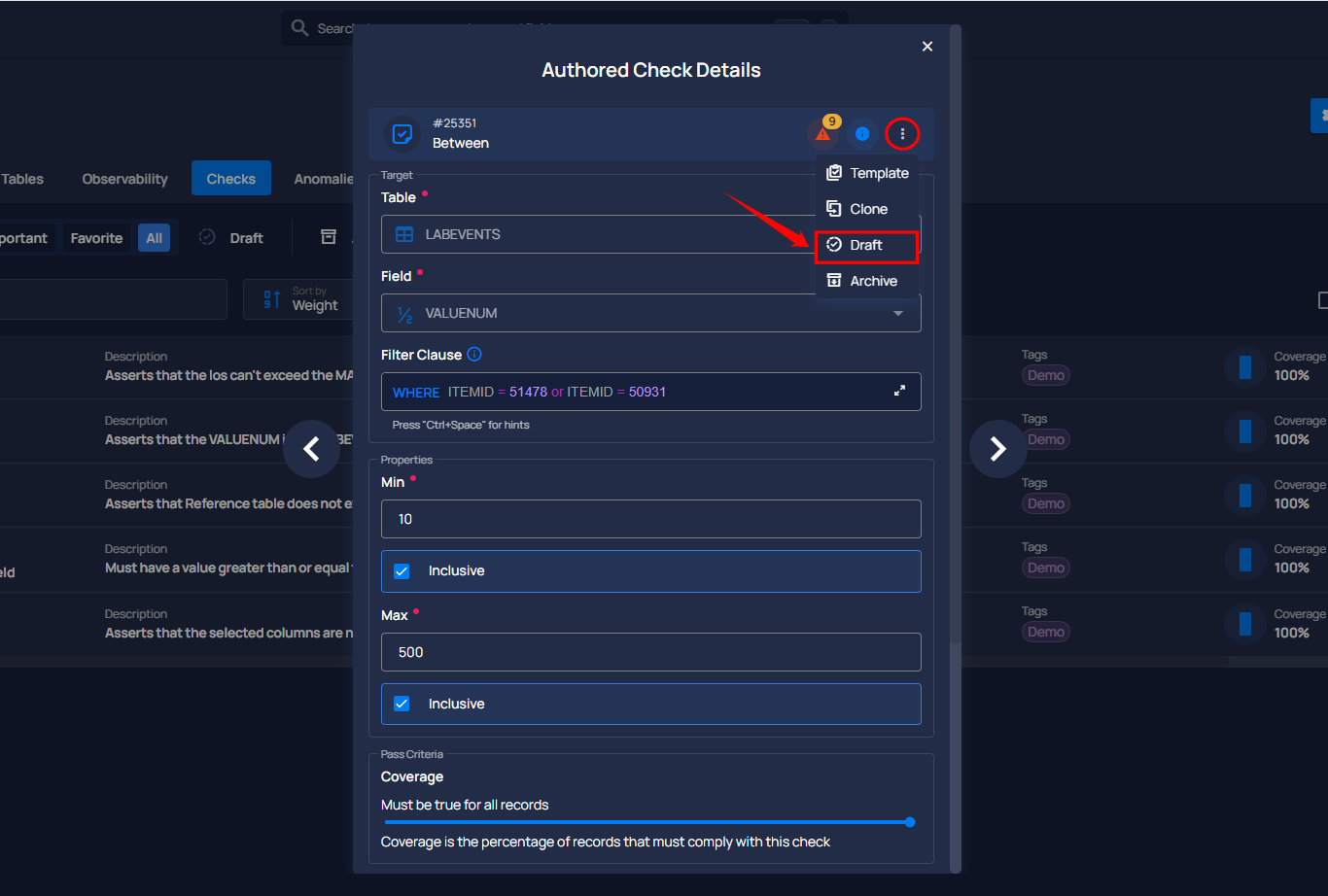This screenshot has width=1328, height=896.
Task: Click the Max value field containing 500
Action: click(651, 652)
